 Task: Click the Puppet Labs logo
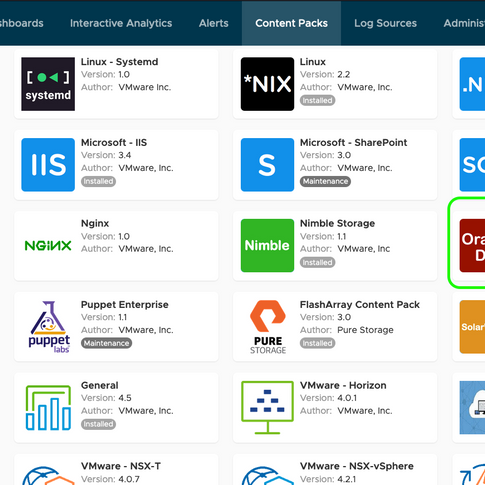(x=49, y=327)
